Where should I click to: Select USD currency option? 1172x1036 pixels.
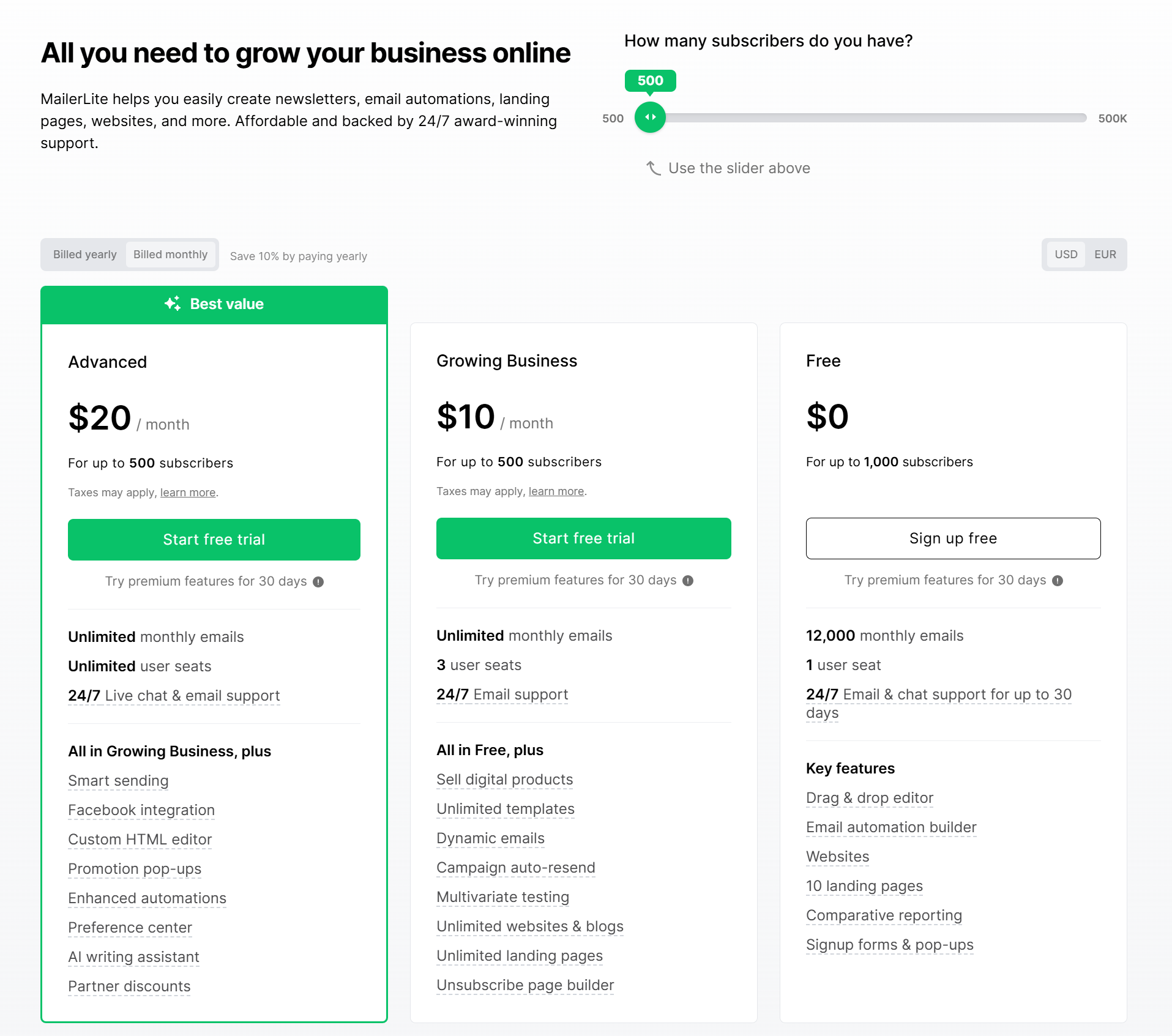pos(1066,255)
